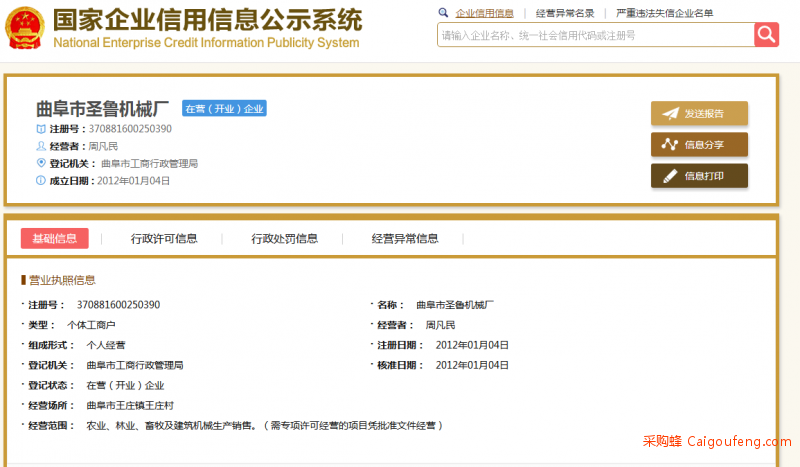This screenshot has height=467, width=800.
Task: Click the 经营范围 description text
Action: [265, 426]
